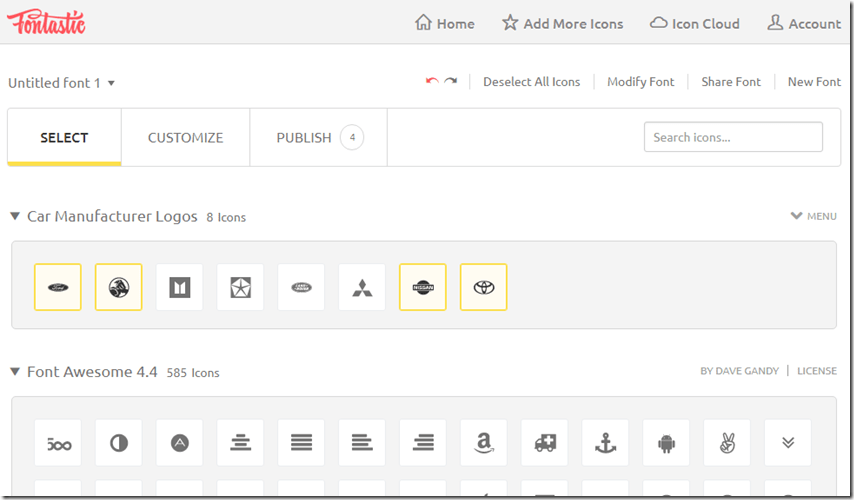854x500 pixels.
Task: Pick the Amazon icon in Font Awesome
Action: click(x=484, y=443)
